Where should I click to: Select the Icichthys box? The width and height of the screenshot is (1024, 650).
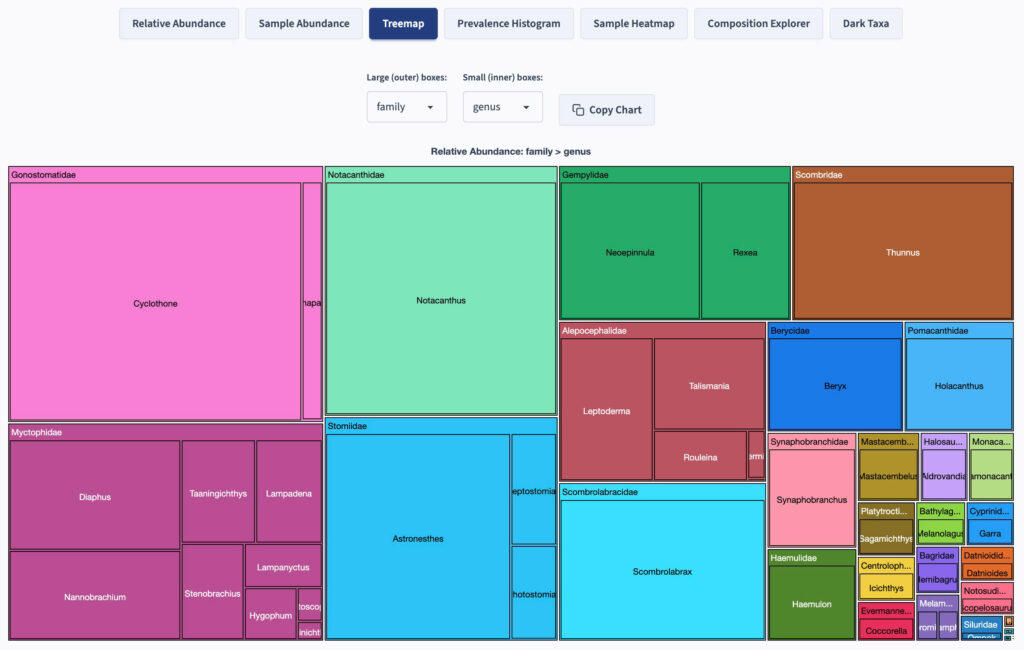click(886, 587)
